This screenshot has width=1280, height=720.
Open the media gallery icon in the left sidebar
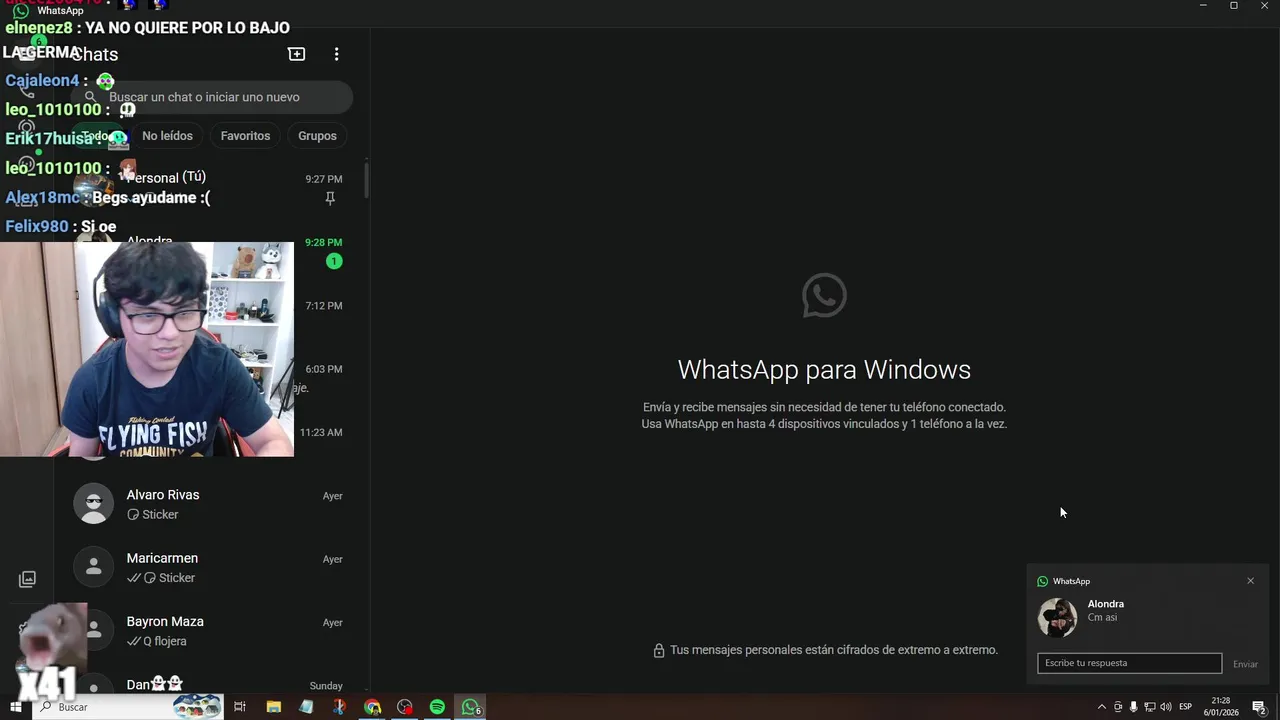point(28,579)
